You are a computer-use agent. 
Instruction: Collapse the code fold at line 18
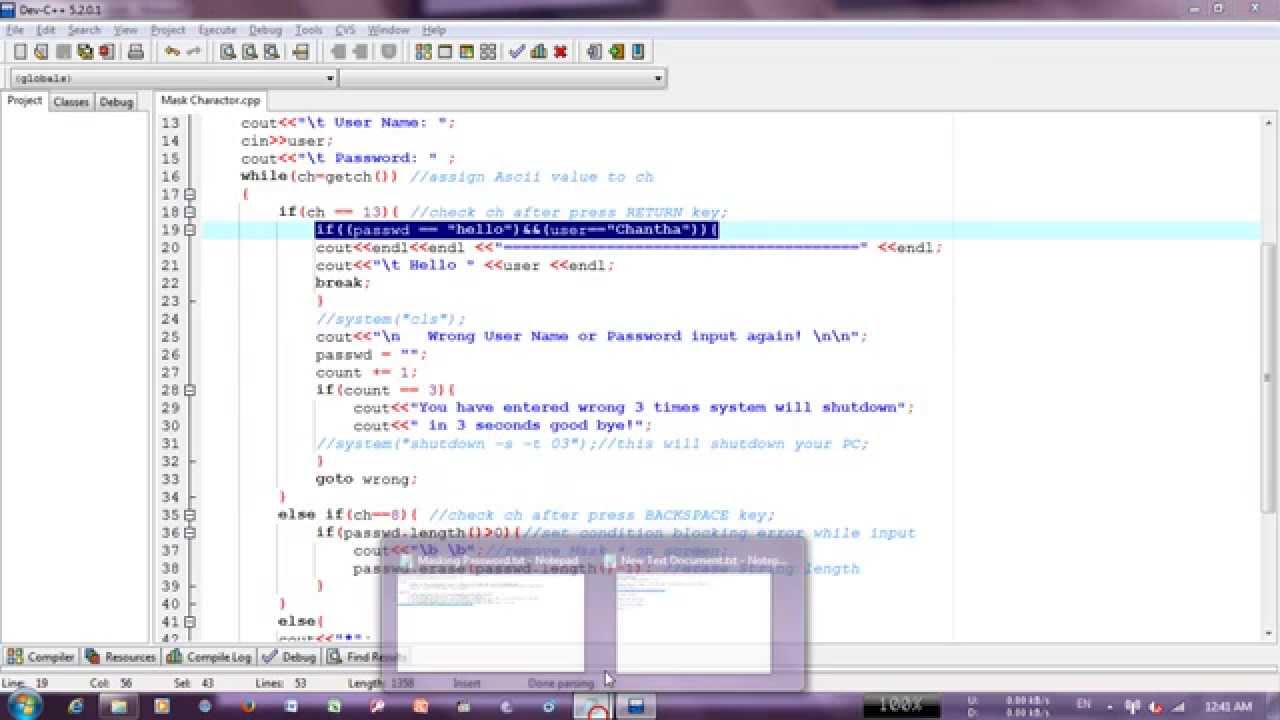[190, 212]
